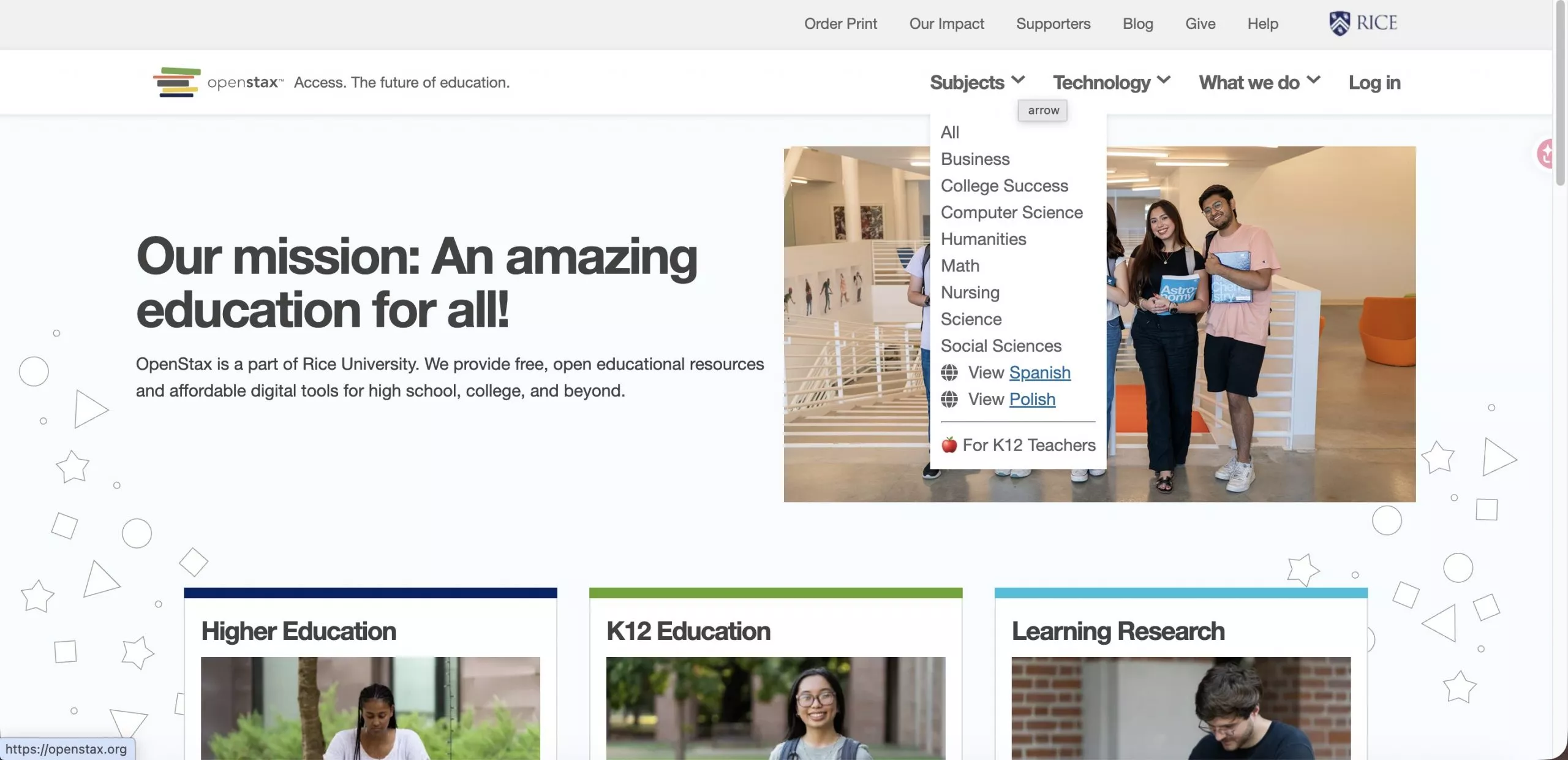
Task: Go to Our Impact page
Action: 946,24
